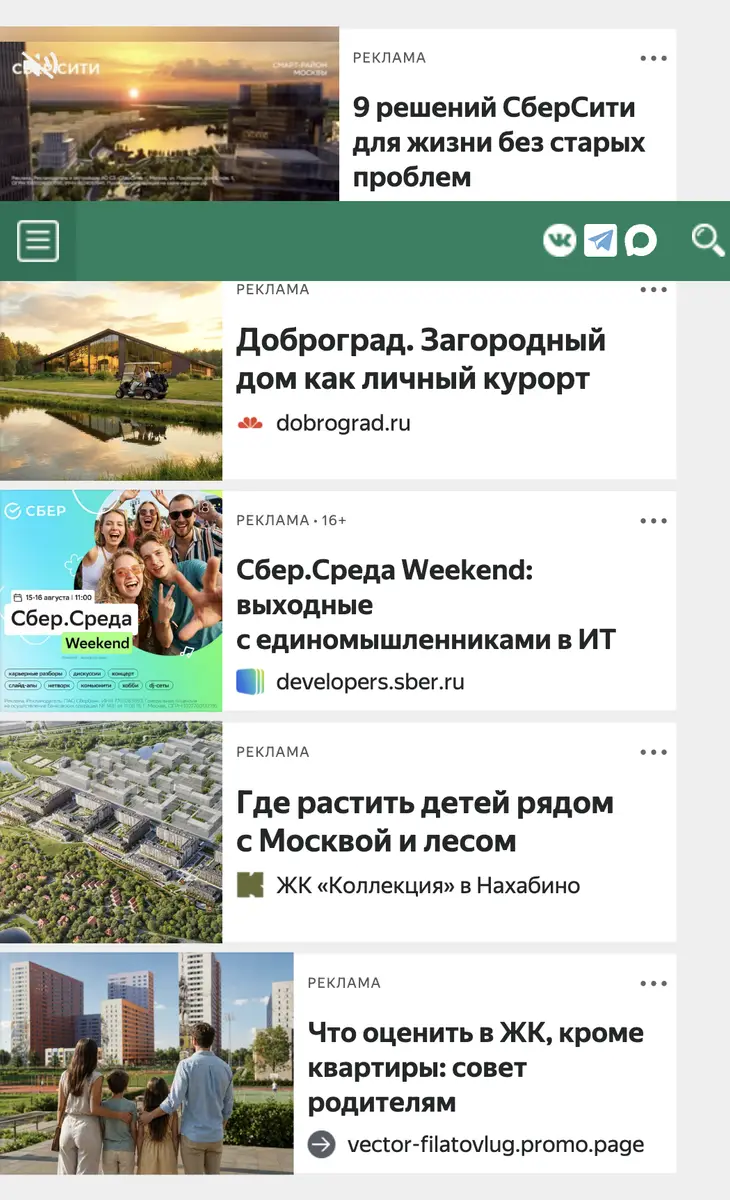Open options menu for the Доброград ad
Screen dimensions: 730x1200
click(x=653, y=290)
